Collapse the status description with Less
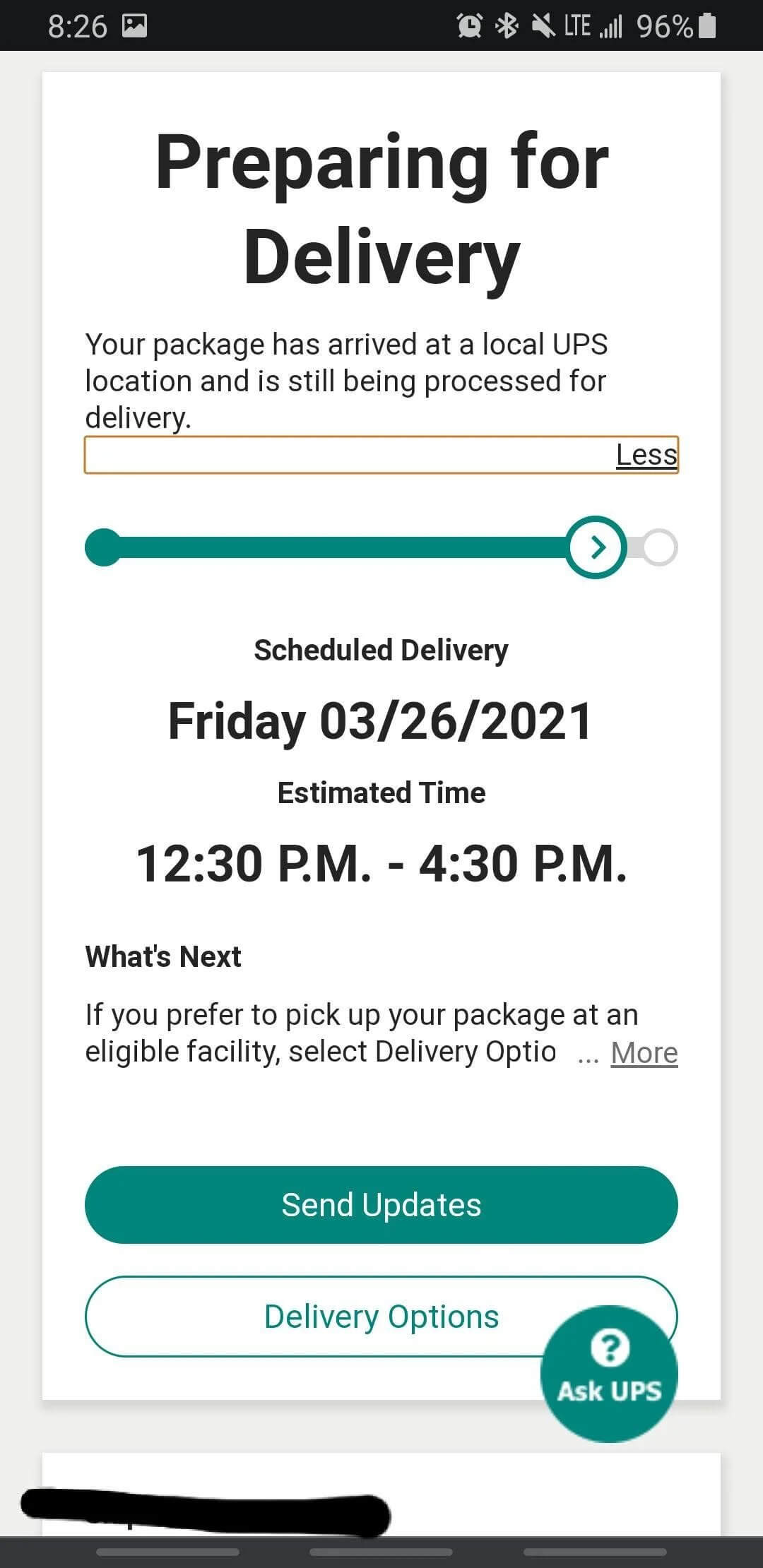763x1568 pixels. (646, 455)
